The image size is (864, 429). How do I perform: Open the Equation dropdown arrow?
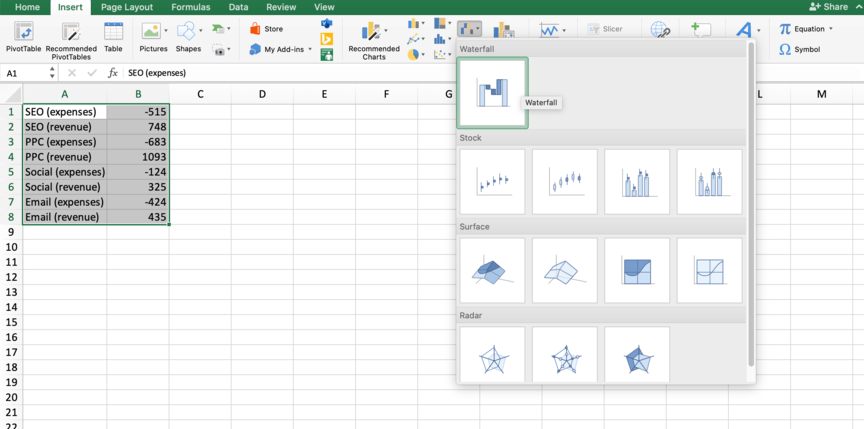click(831, 29)
